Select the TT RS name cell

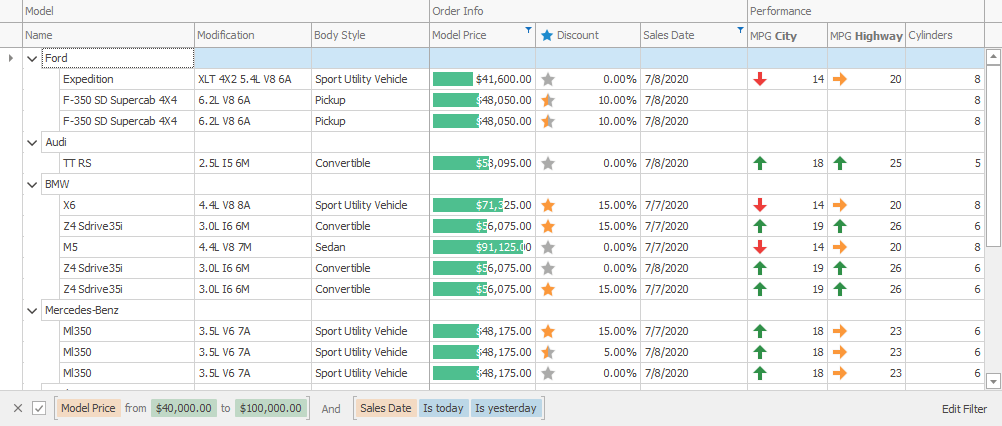(128, 164)
